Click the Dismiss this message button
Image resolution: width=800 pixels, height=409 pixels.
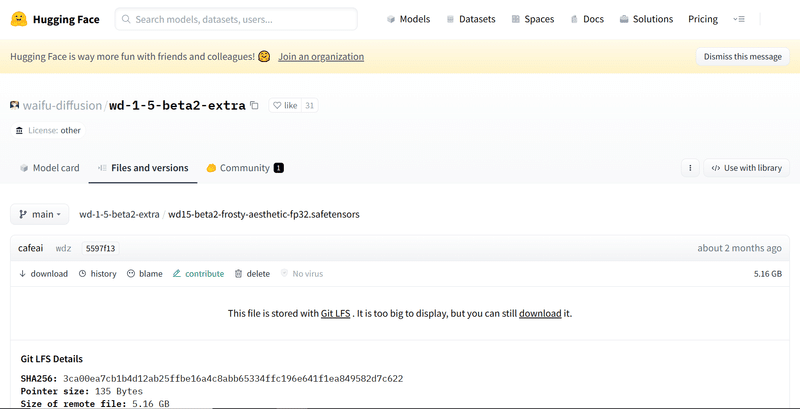(x=742, y=57)
